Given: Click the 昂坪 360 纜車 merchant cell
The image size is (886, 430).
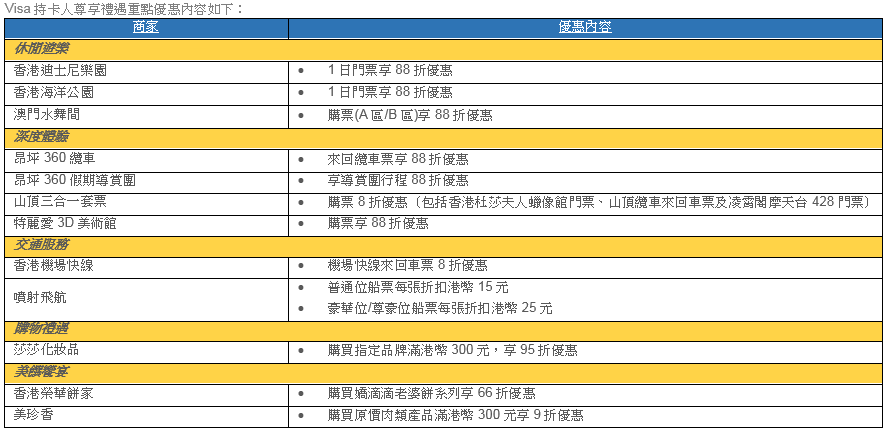Looking at the screenshot, I should (146, 159).
